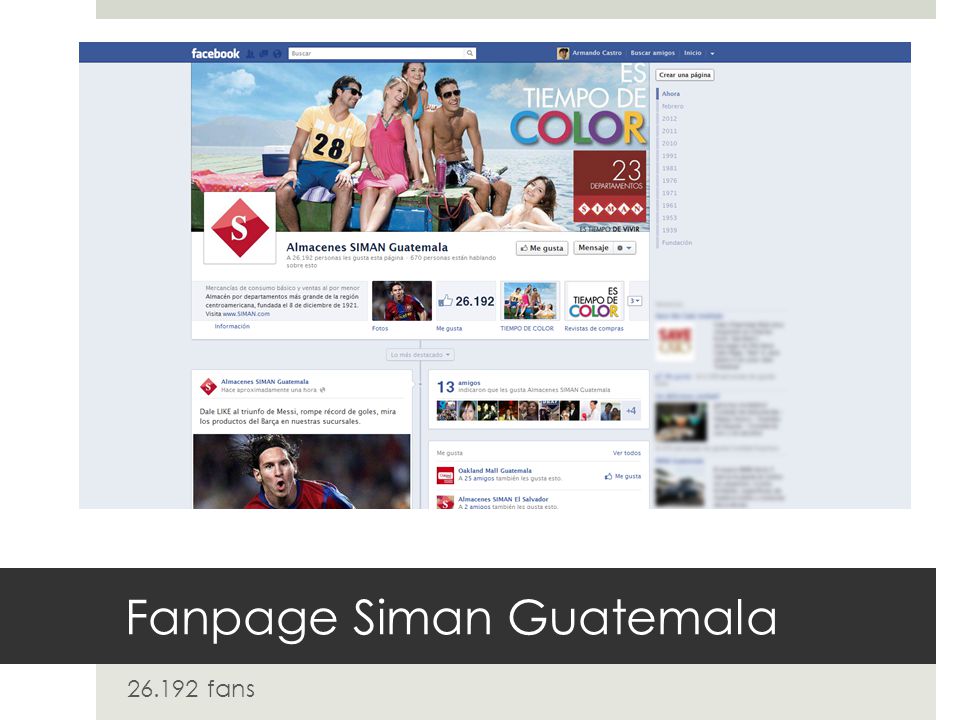Jump to 1976 in timeline
This screenshot has width=960, height=720.
[669, 181]
